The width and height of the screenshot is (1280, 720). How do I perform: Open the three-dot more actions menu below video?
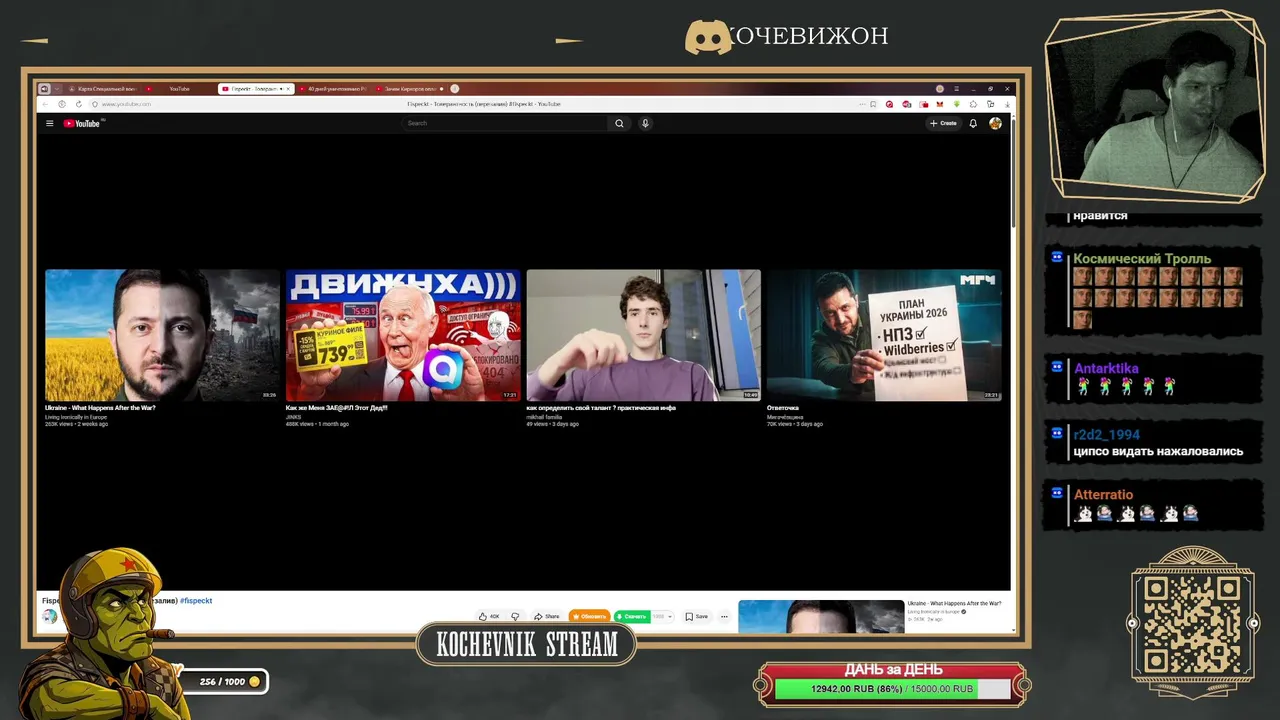click(724, 616)
